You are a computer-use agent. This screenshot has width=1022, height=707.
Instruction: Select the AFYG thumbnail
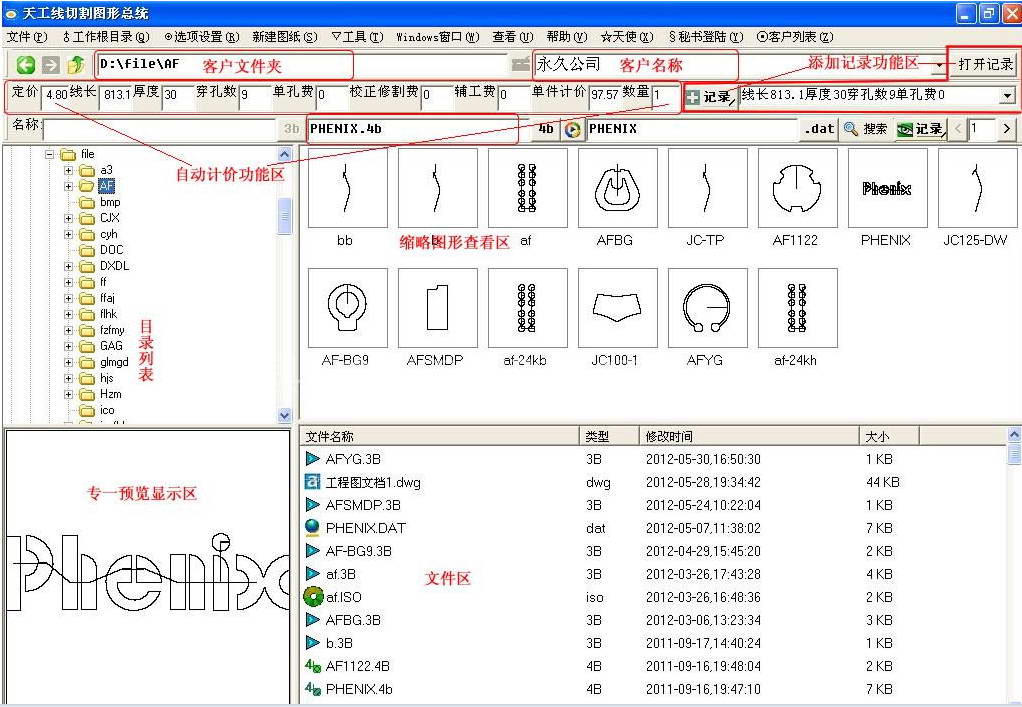click(x=707, y=308)
